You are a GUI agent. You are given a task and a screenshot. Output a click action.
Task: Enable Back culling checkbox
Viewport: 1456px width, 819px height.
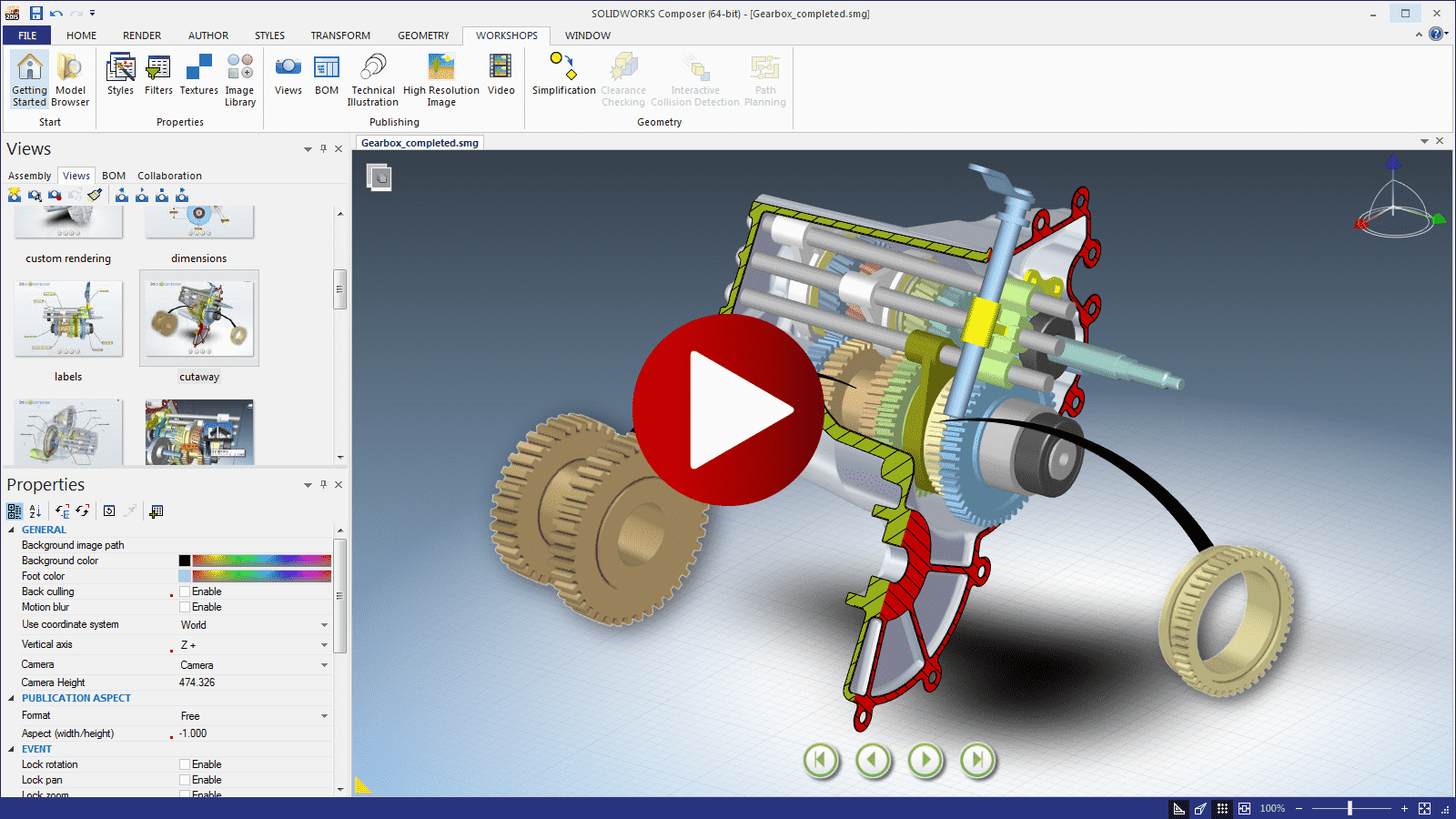click(185, 591)
